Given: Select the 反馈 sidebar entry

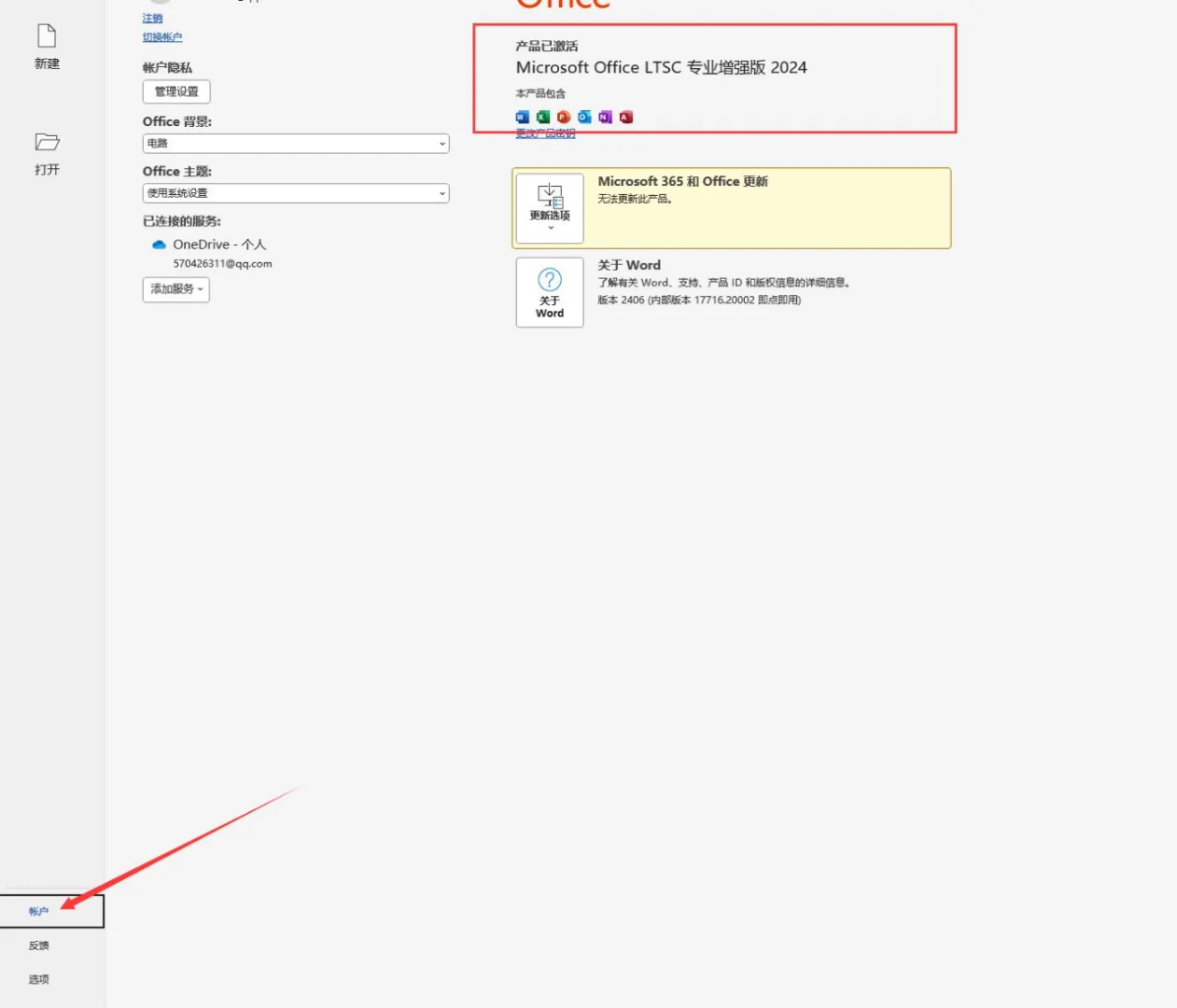Looking at the screenshot, I should (x=38, y=945).
